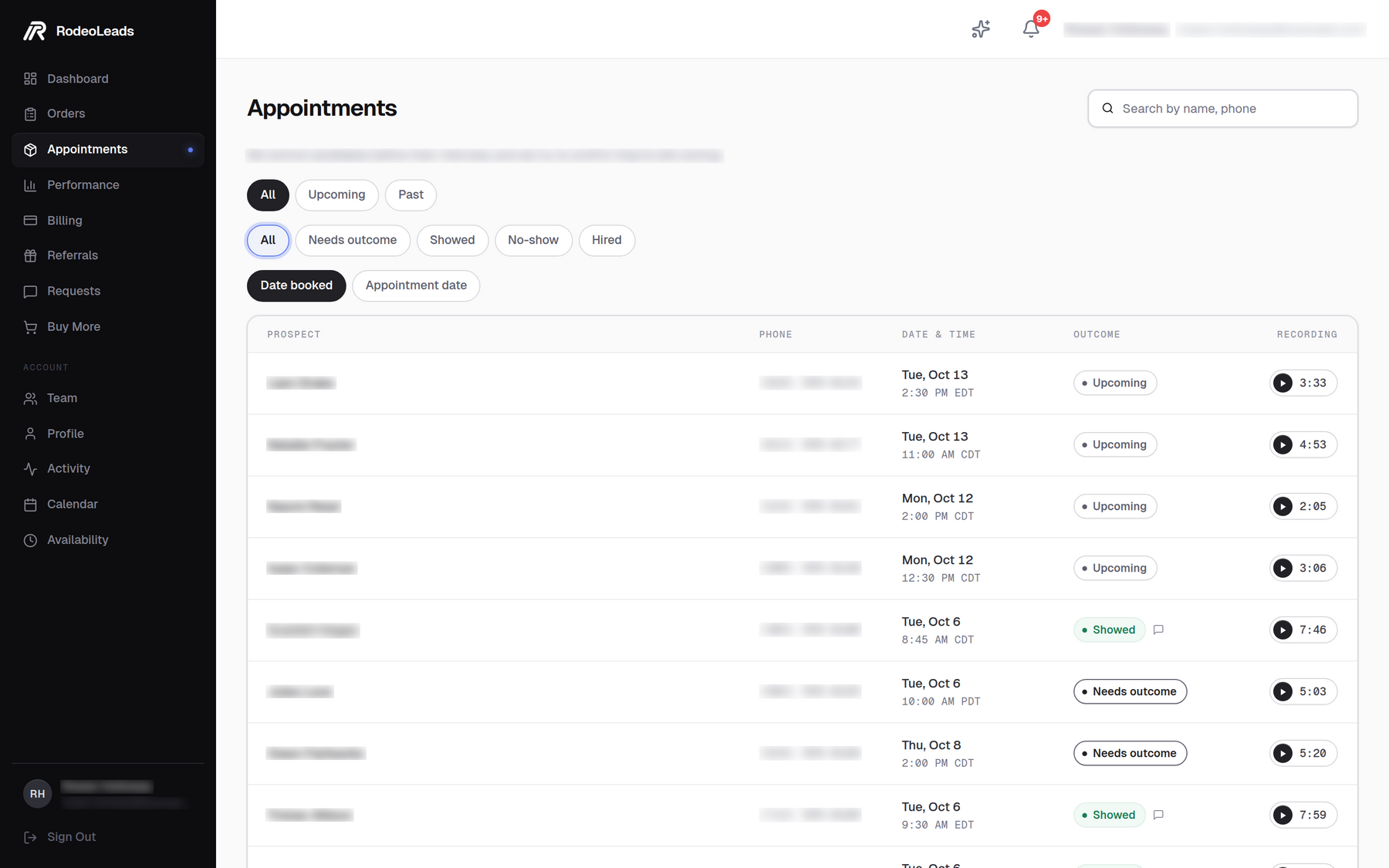Click Showed badge on 8:45 AM CDT row
This screenshot has height=868, width=1389.
[x=1109, y=630]
